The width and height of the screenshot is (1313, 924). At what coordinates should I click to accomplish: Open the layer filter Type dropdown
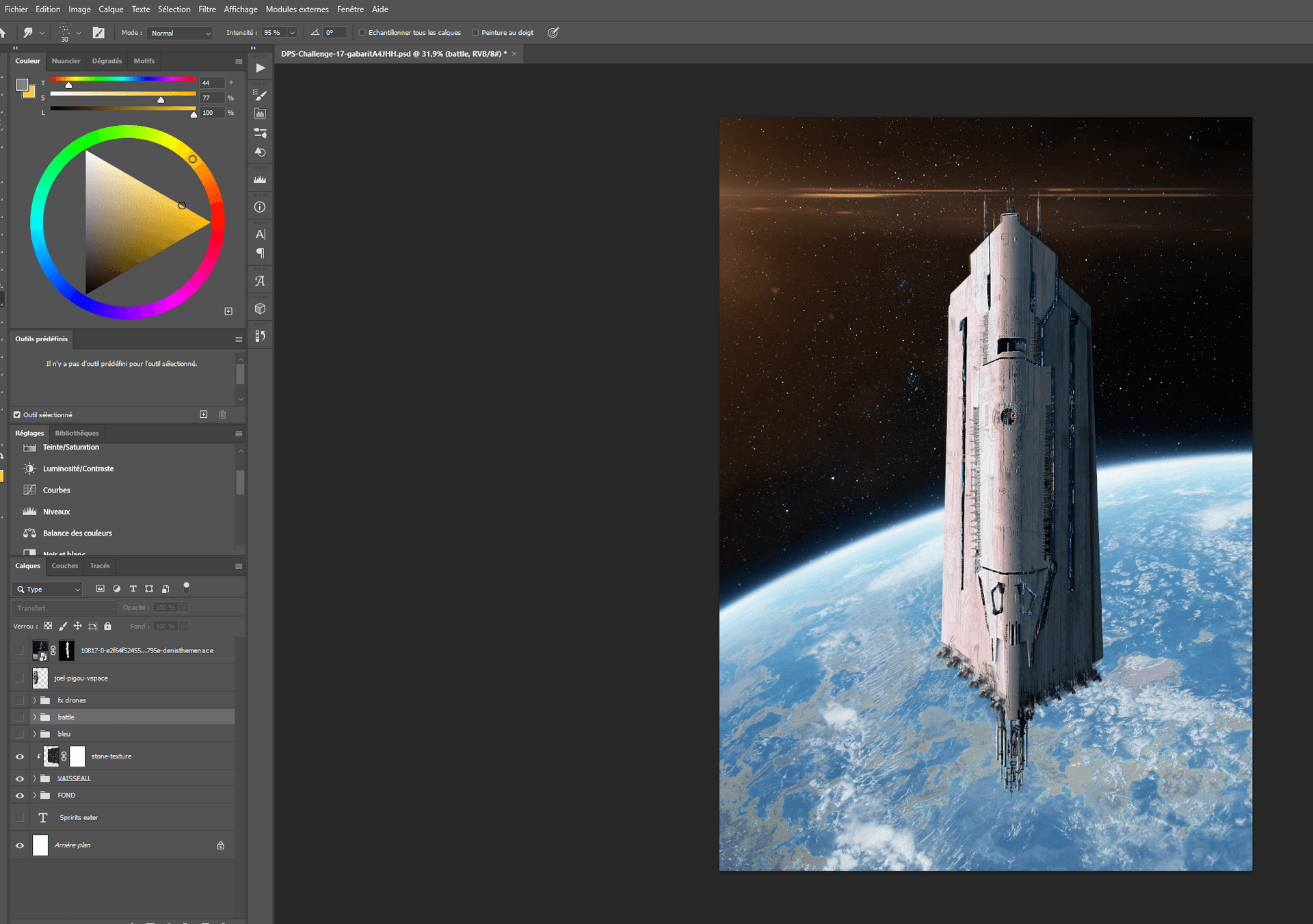click(x=47, y=589)
